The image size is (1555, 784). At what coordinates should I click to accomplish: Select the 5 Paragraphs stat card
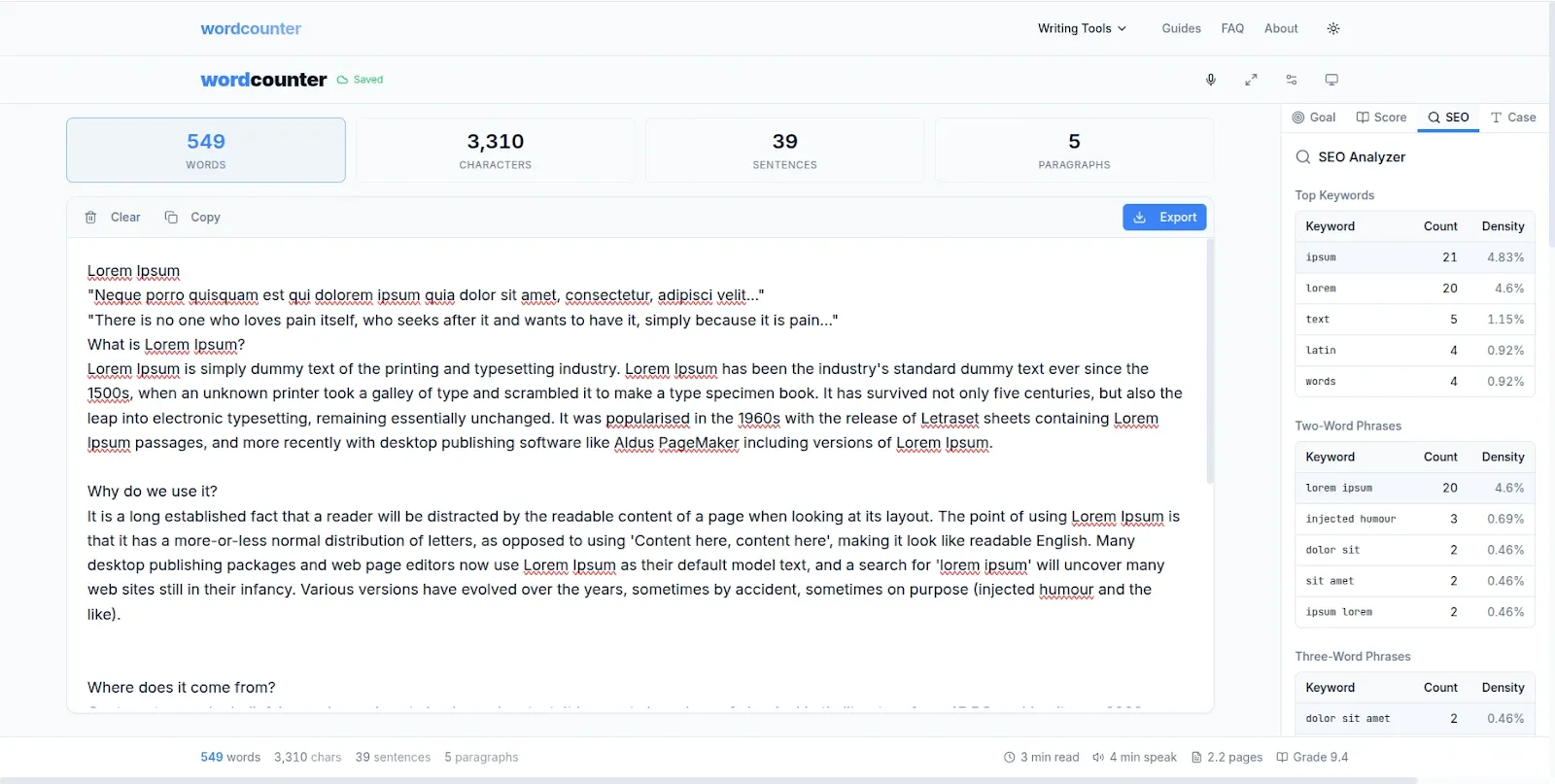(x=1074, y=150)
